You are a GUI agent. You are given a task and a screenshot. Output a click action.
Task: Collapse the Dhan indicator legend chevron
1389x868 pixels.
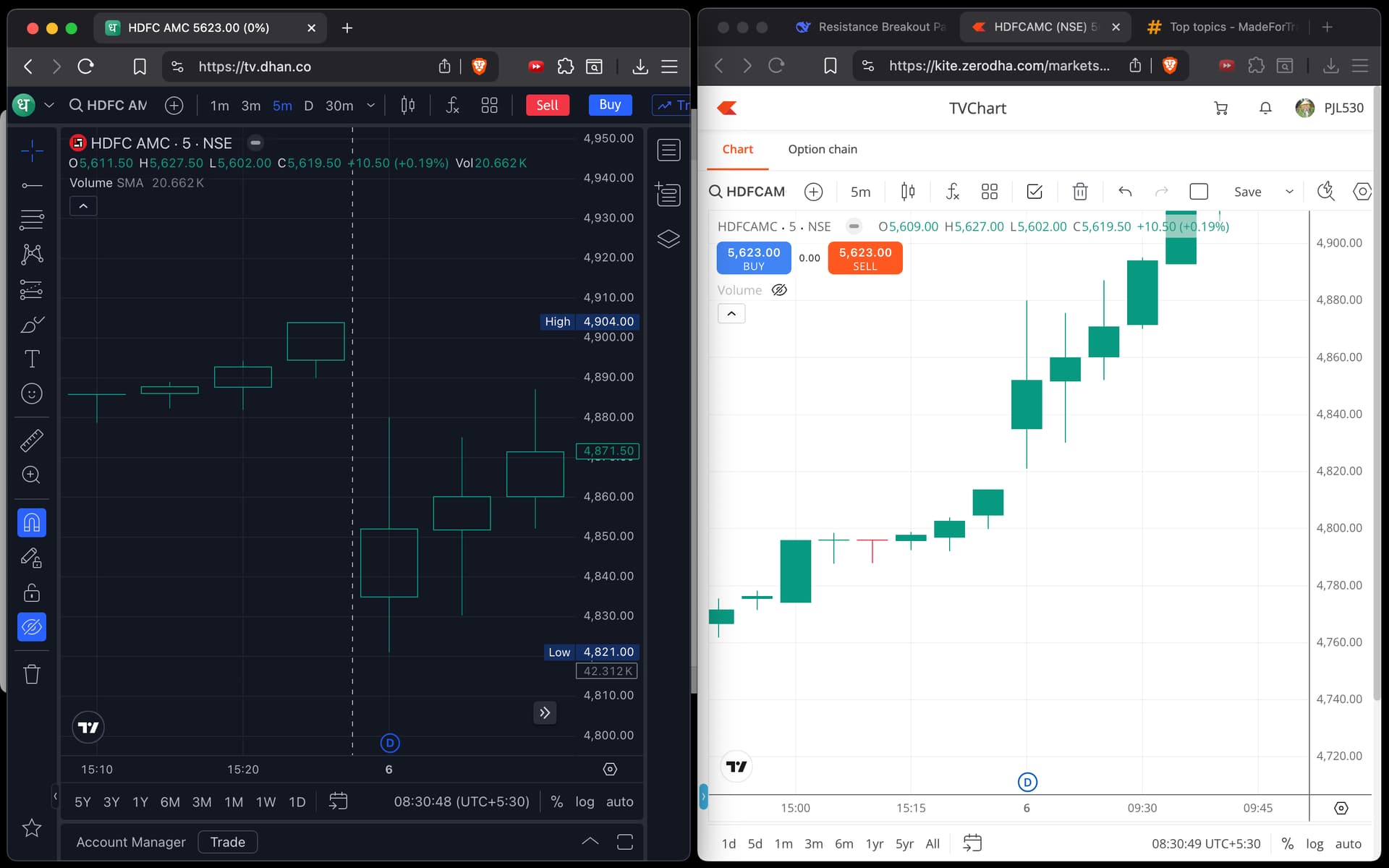[x=83, y=206]
